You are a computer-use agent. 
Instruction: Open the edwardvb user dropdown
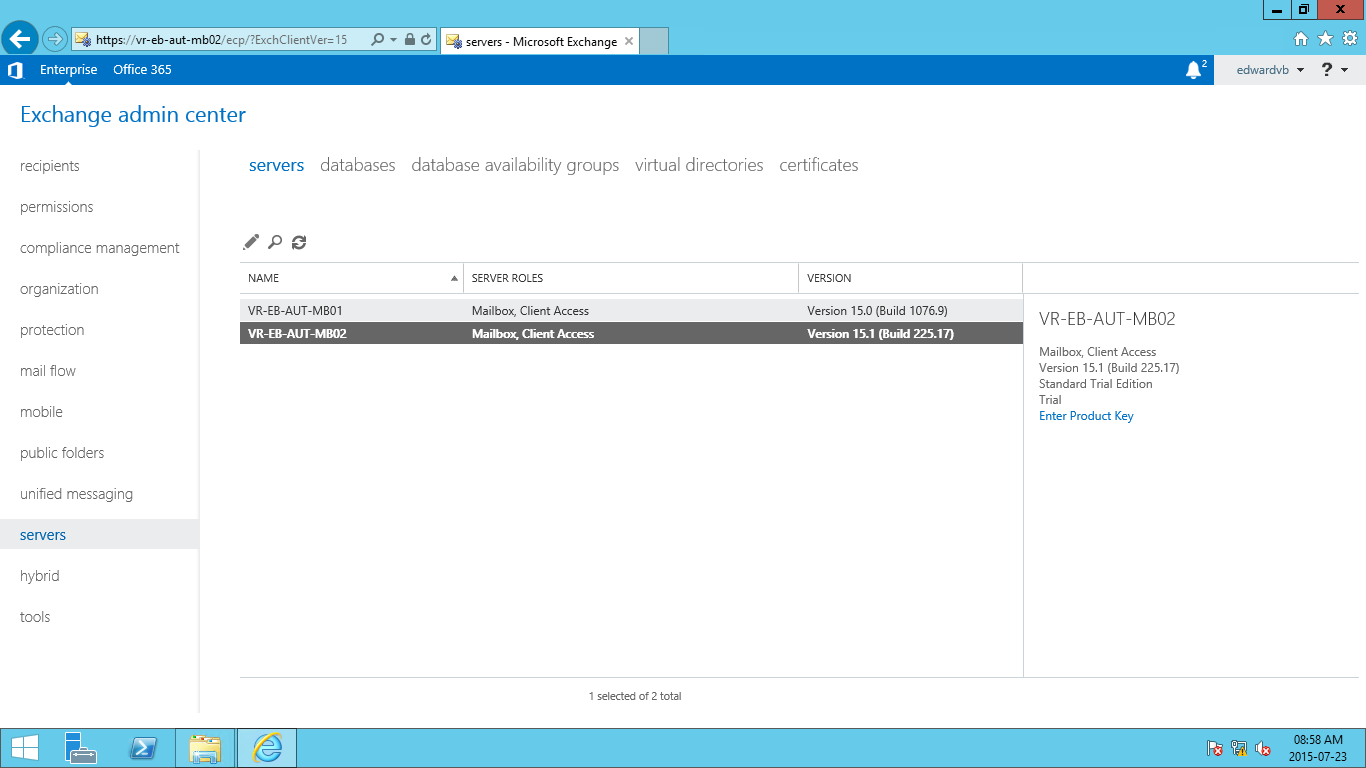[1270, 70]
